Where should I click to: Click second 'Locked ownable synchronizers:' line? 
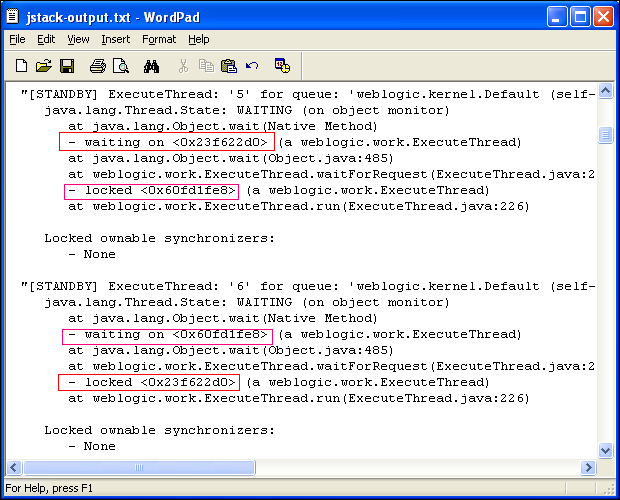[159, 430]
